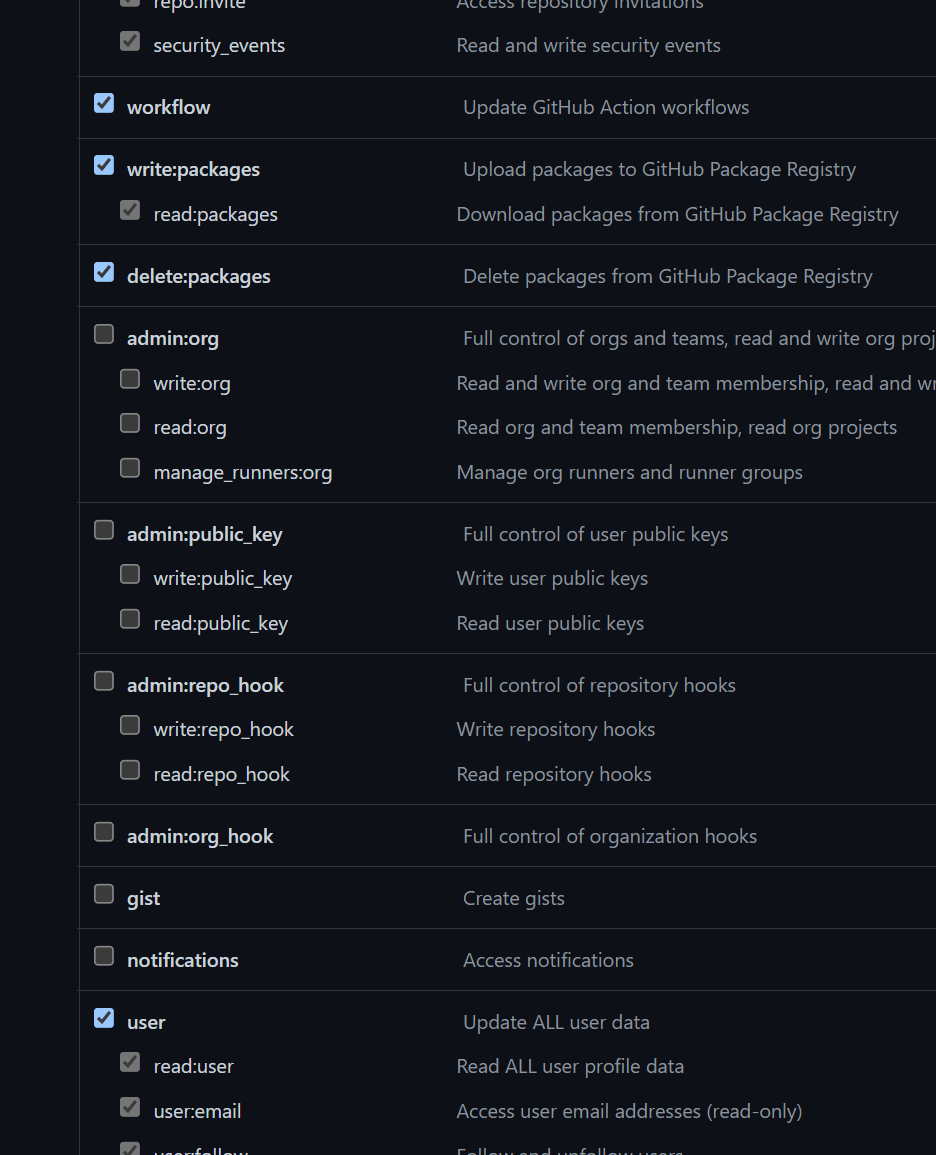Click 'Read ALL user profile data' text
936x1155 pixels.
570,1067
